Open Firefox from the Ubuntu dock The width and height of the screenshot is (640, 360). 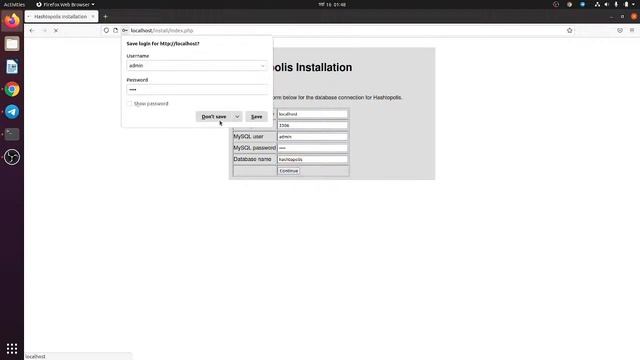coord(12,20)
